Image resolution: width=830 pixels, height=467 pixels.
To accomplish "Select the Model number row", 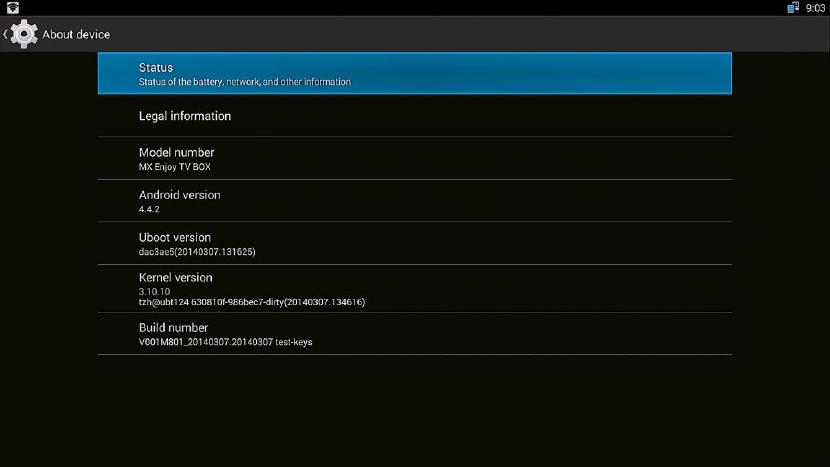I will 414,158.
